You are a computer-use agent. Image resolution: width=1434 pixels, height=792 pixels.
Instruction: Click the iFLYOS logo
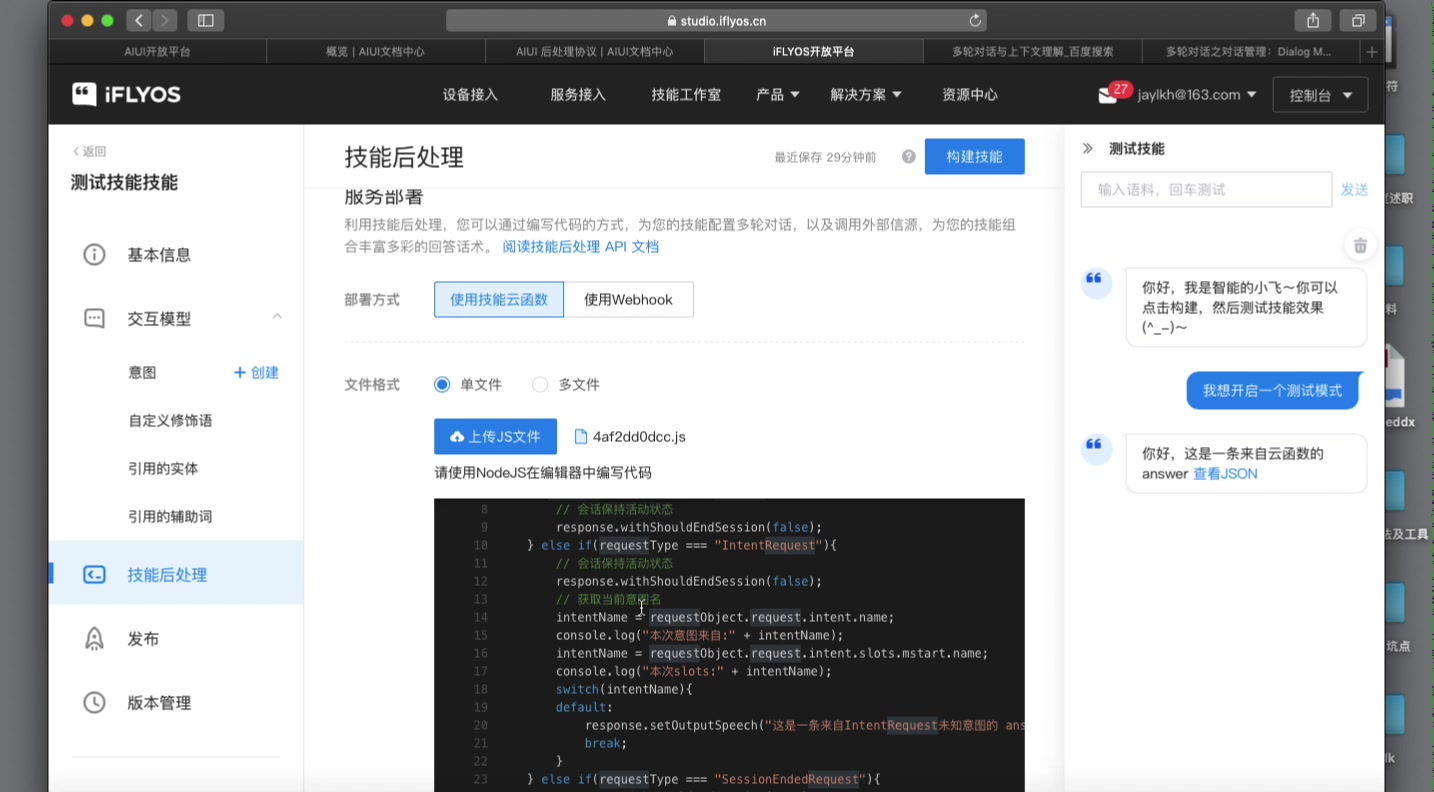[x=126, y=94]
